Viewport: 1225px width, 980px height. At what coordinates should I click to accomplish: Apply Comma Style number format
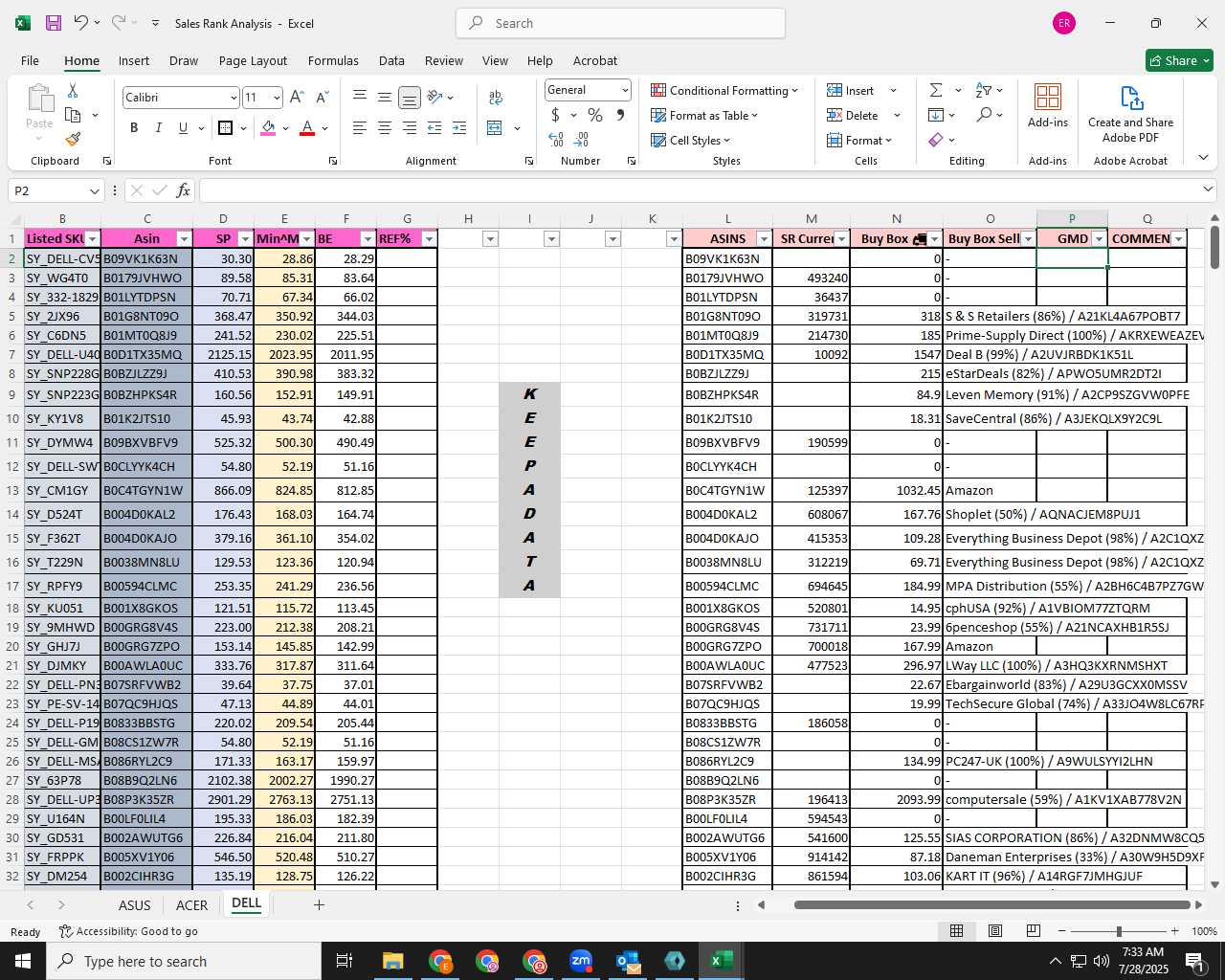(620, 115)
